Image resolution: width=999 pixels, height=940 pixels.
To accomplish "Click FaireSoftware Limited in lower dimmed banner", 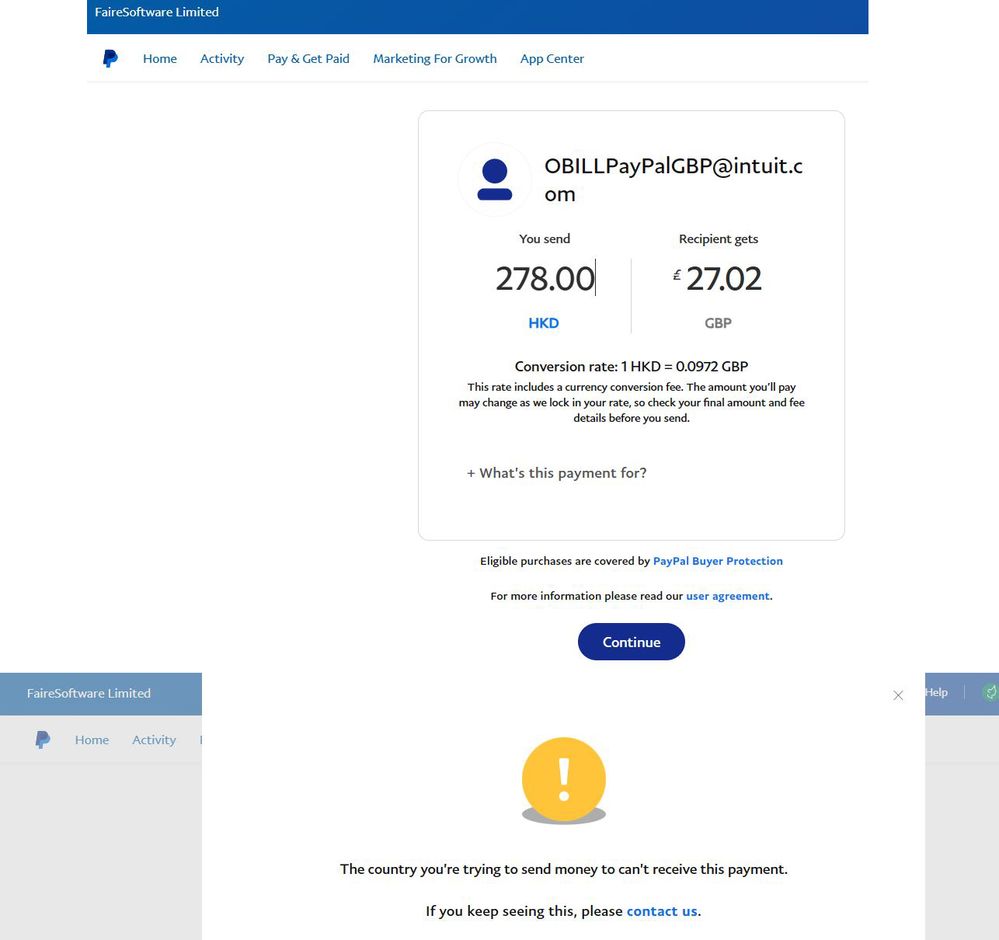I will pos(89,693).
